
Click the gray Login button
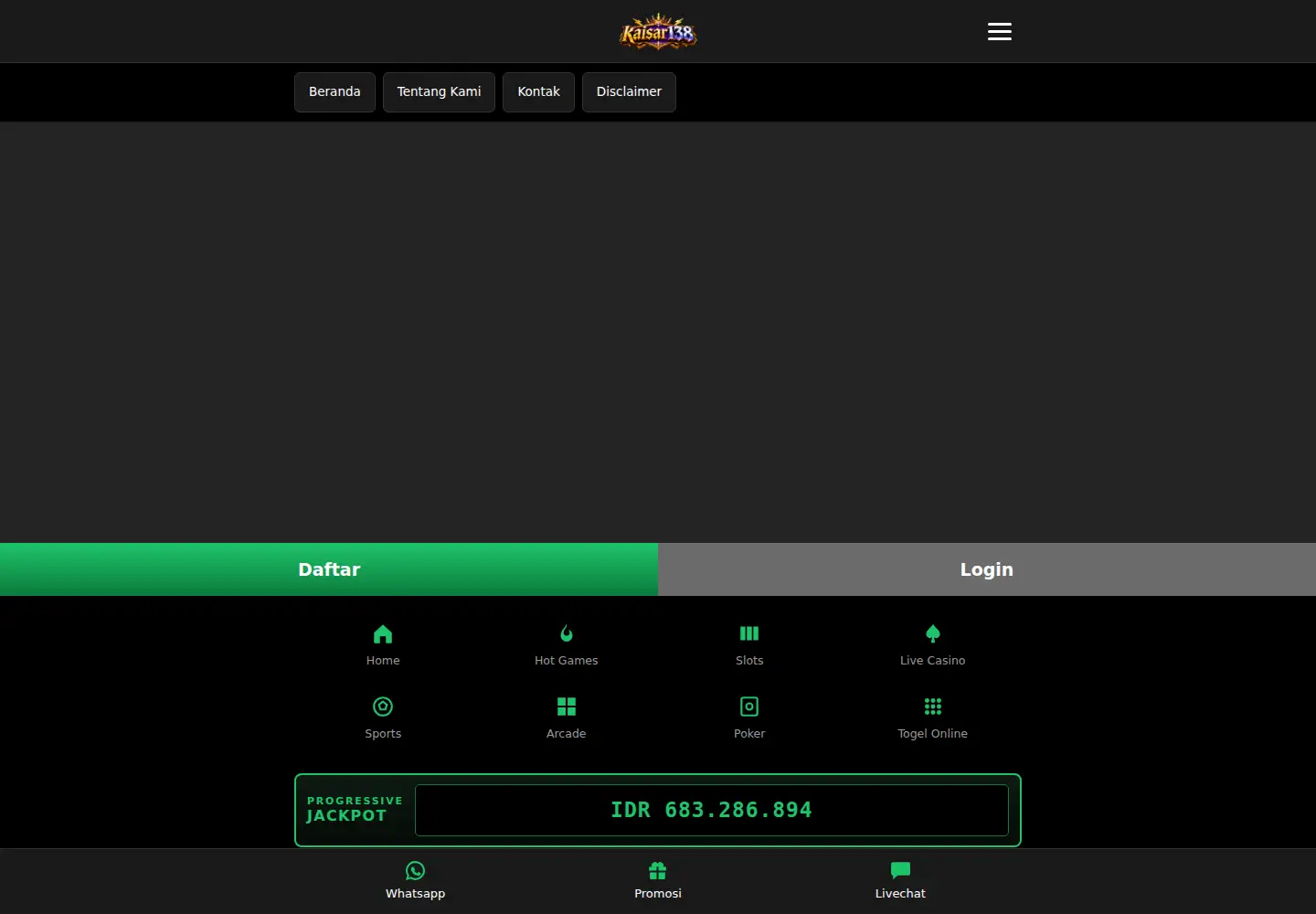(x=987, y=569)
